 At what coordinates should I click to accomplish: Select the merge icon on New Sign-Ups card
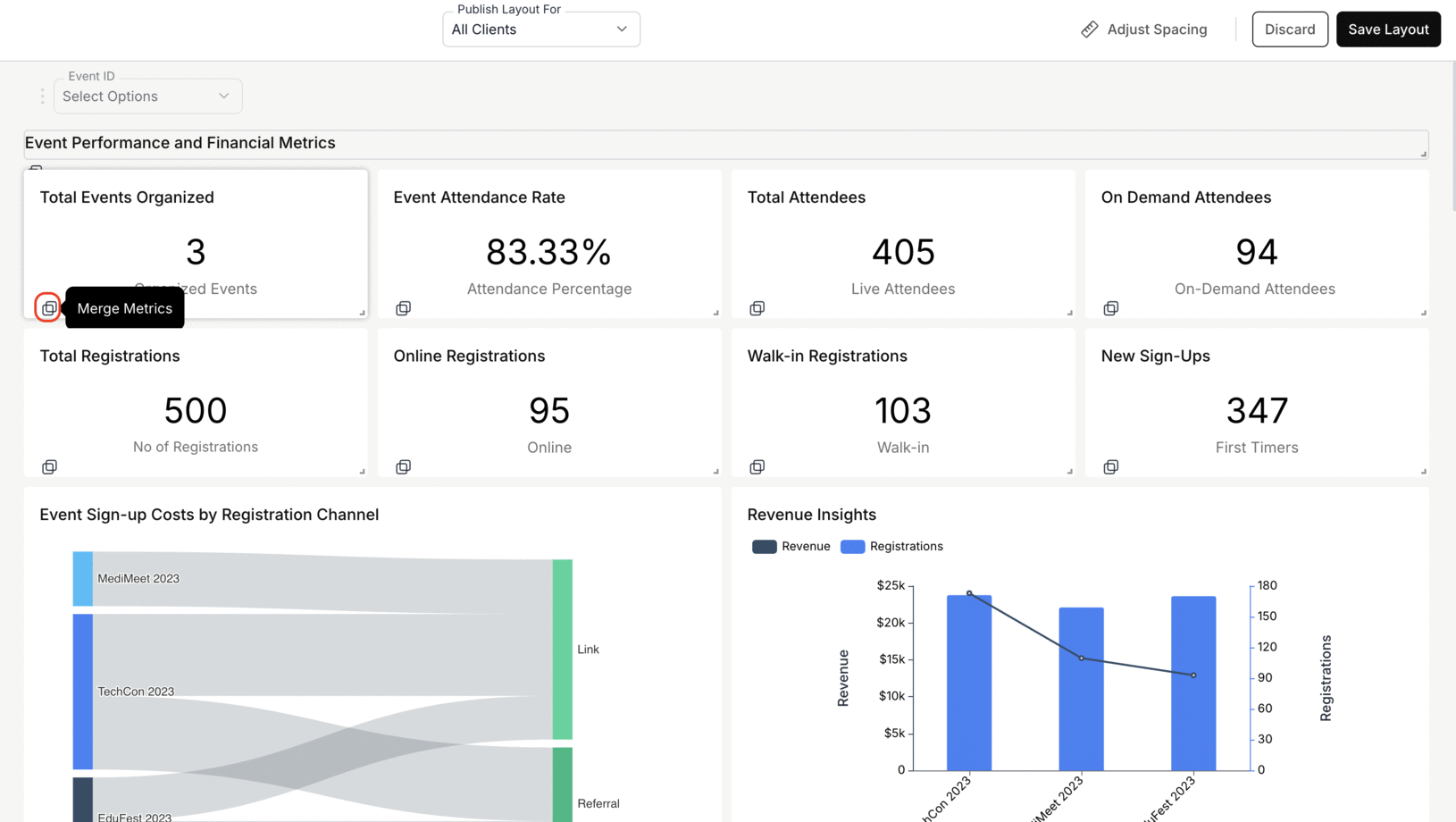(1110, 466)
